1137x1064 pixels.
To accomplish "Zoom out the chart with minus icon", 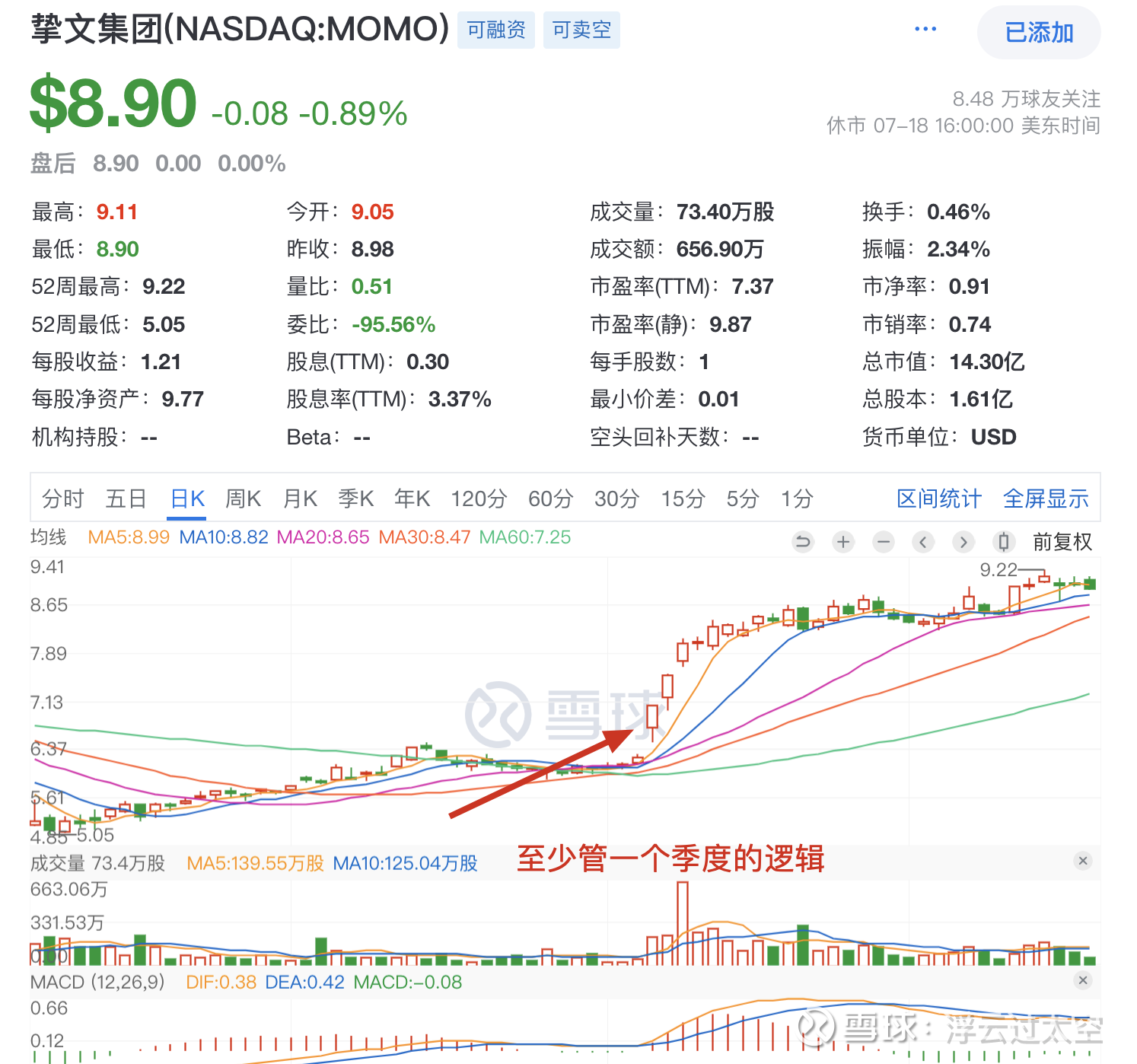I will click(883, 542).
